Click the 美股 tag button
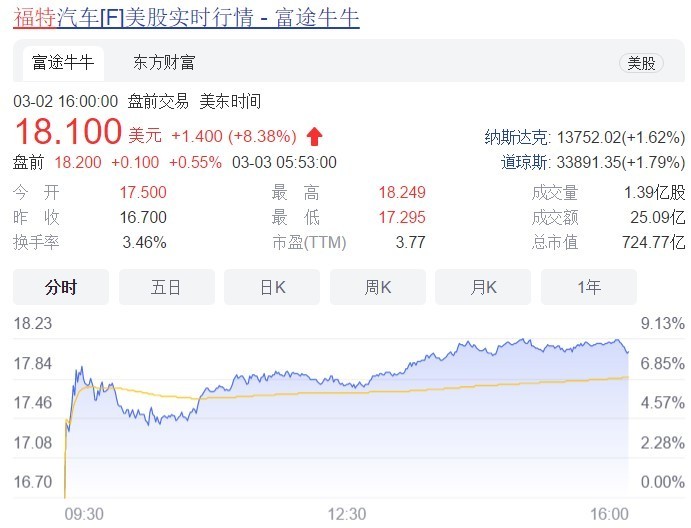Image resolution: width=691 pixels, height=528 pixels. click(641, 63)
